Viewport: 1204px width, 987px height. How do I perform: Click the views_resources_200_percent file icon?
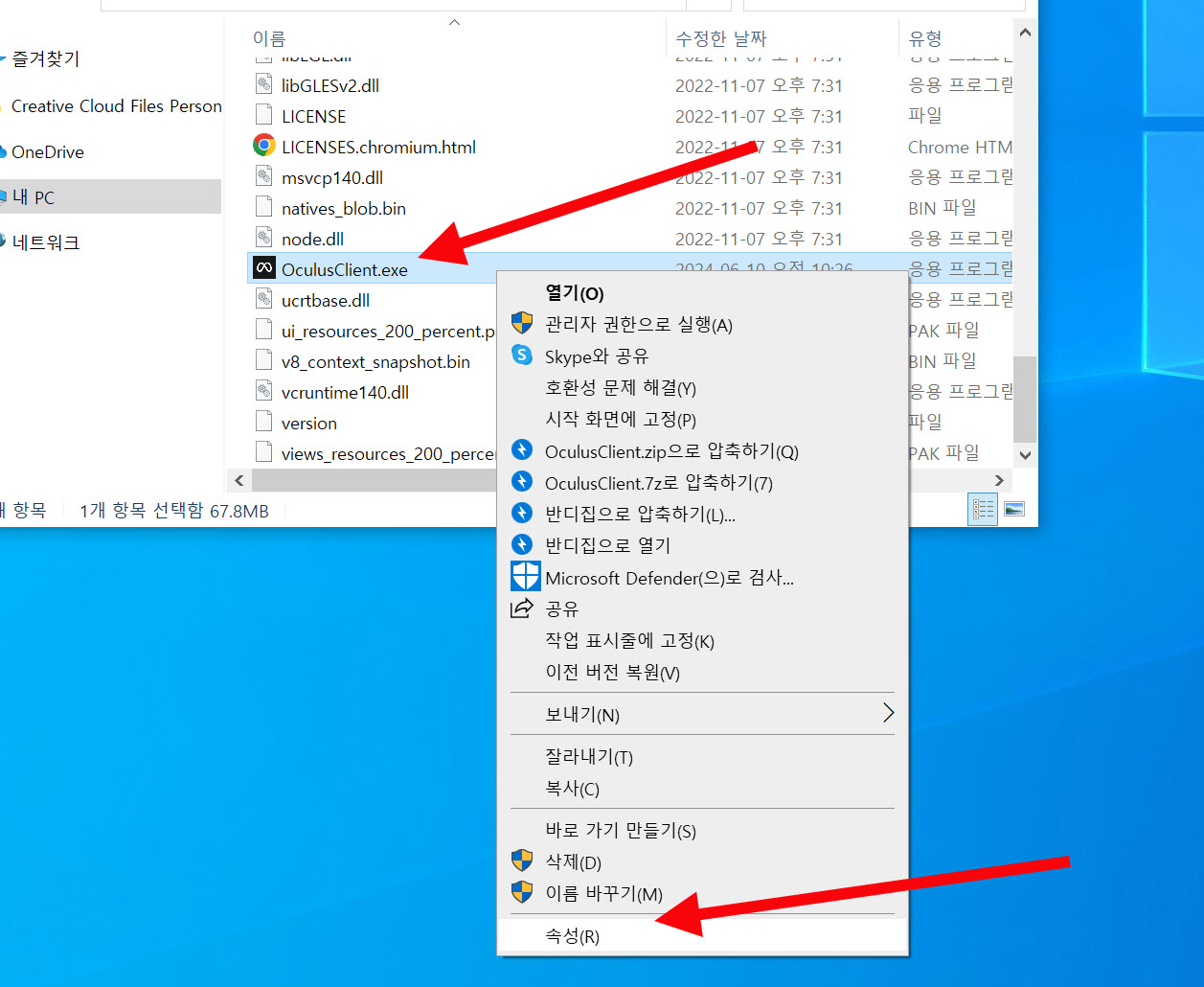coord(263,452)
